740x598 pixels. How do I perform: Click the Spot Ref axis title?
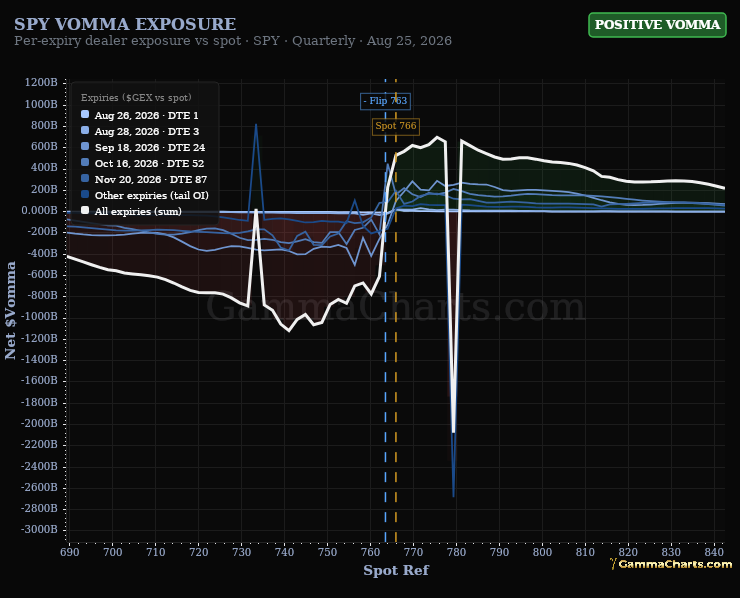pos(396,570)
